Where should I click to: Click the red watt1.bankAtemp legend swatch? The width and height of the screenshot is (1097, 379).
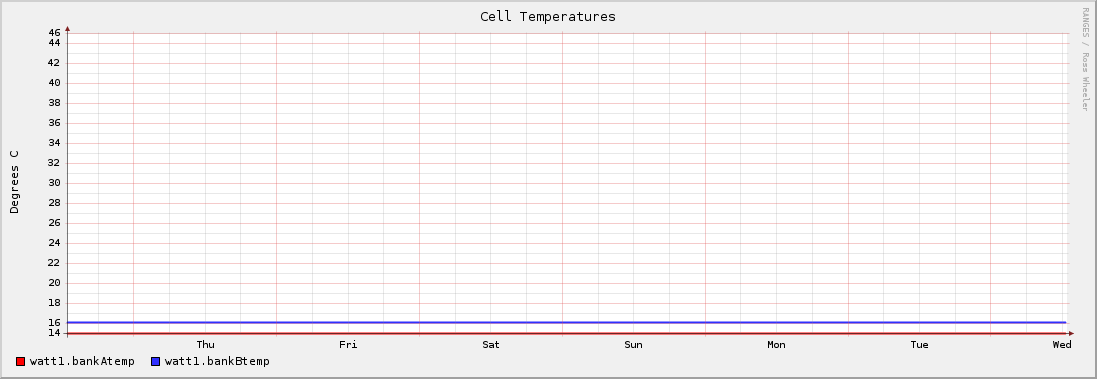coord(20,362)
